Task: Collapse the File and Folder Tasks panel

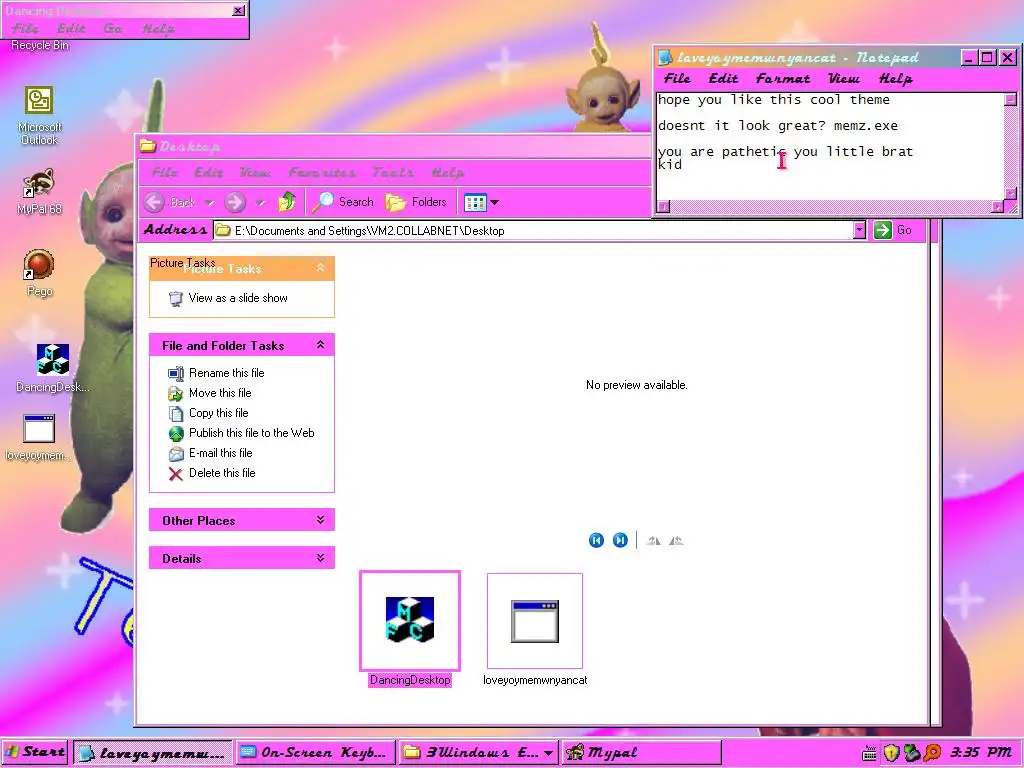Action: click(320, 344)
